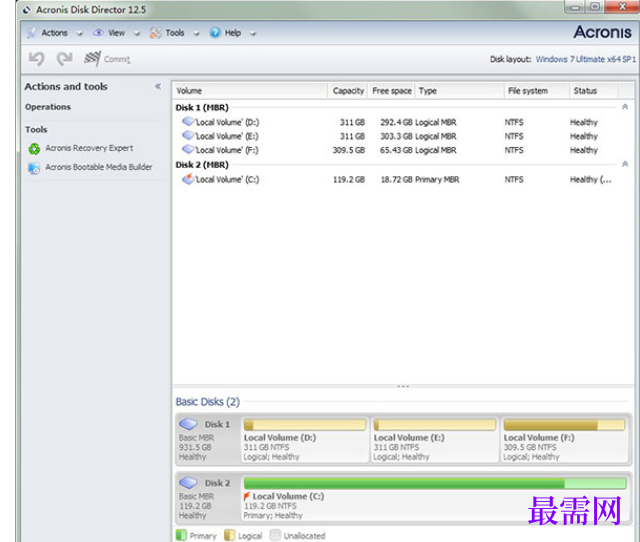The height and width of the screenshot is (542, 640).
Task: Click the 119.2 GB capacity cell for C:
Action: pyautogui.click(x=349, y=179)
